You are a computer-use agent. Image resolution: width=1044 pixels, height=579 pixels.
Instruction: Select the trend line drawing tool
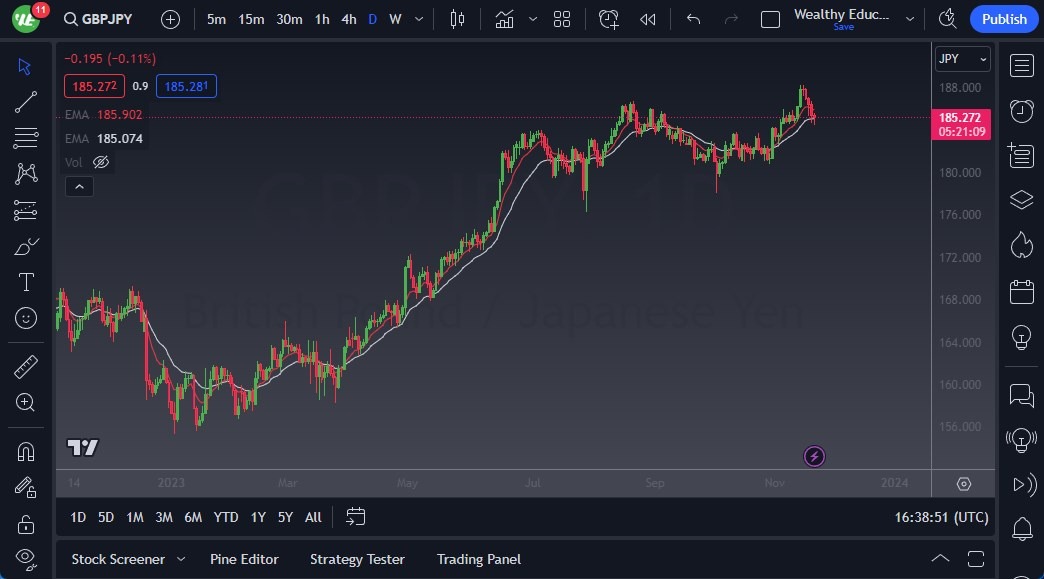click(x=25, y=101)
